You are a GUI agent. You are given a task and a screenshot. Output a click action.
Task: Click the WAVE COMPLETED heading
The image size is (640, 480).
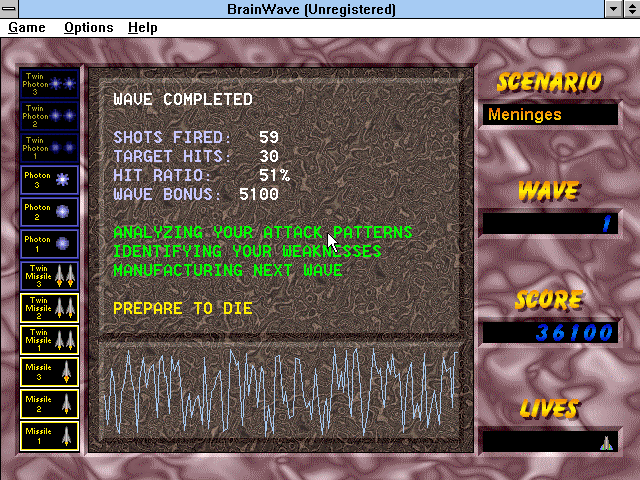[183, 99]
